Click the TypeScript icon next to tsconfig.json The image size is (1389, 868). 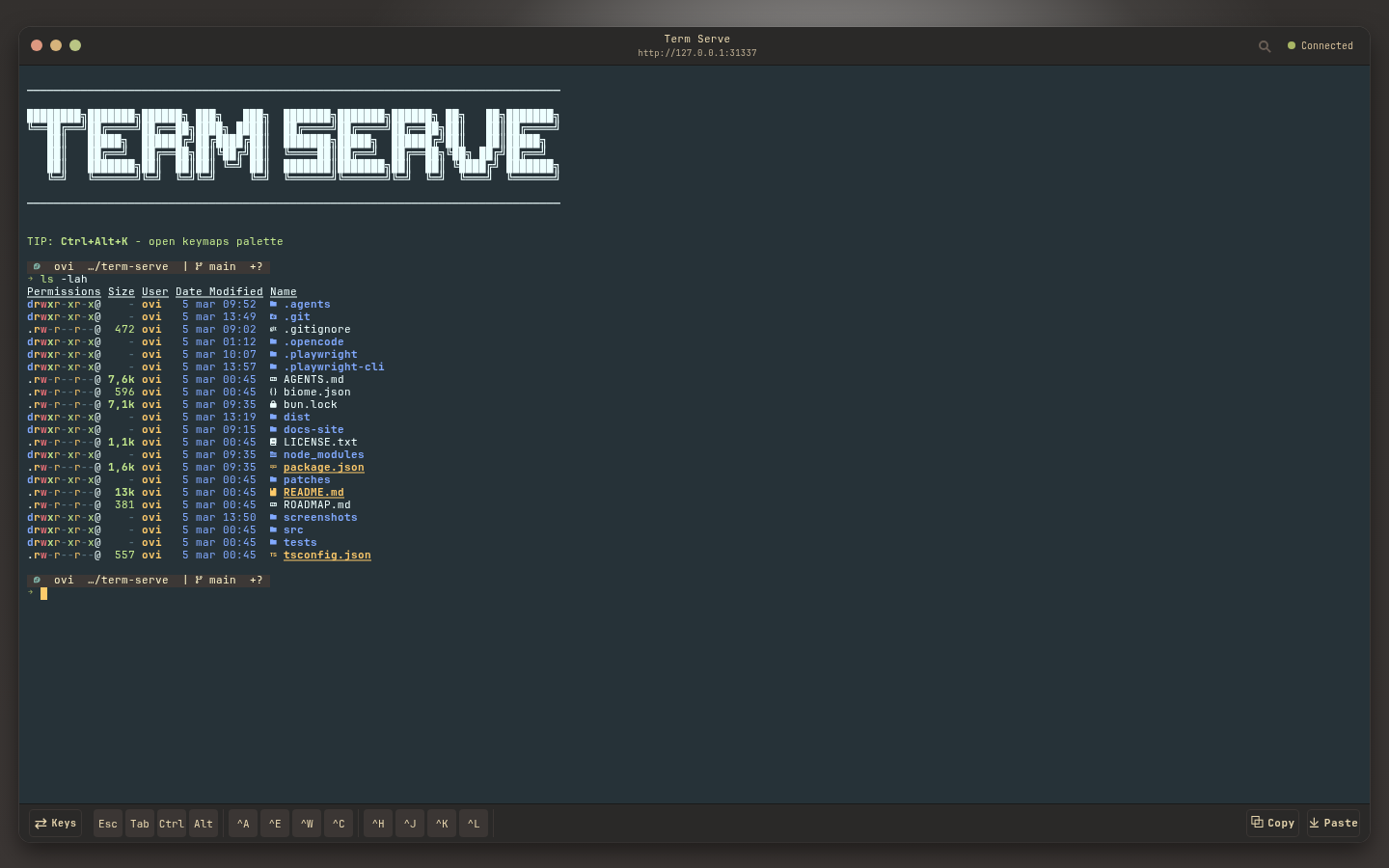point(274,555)
